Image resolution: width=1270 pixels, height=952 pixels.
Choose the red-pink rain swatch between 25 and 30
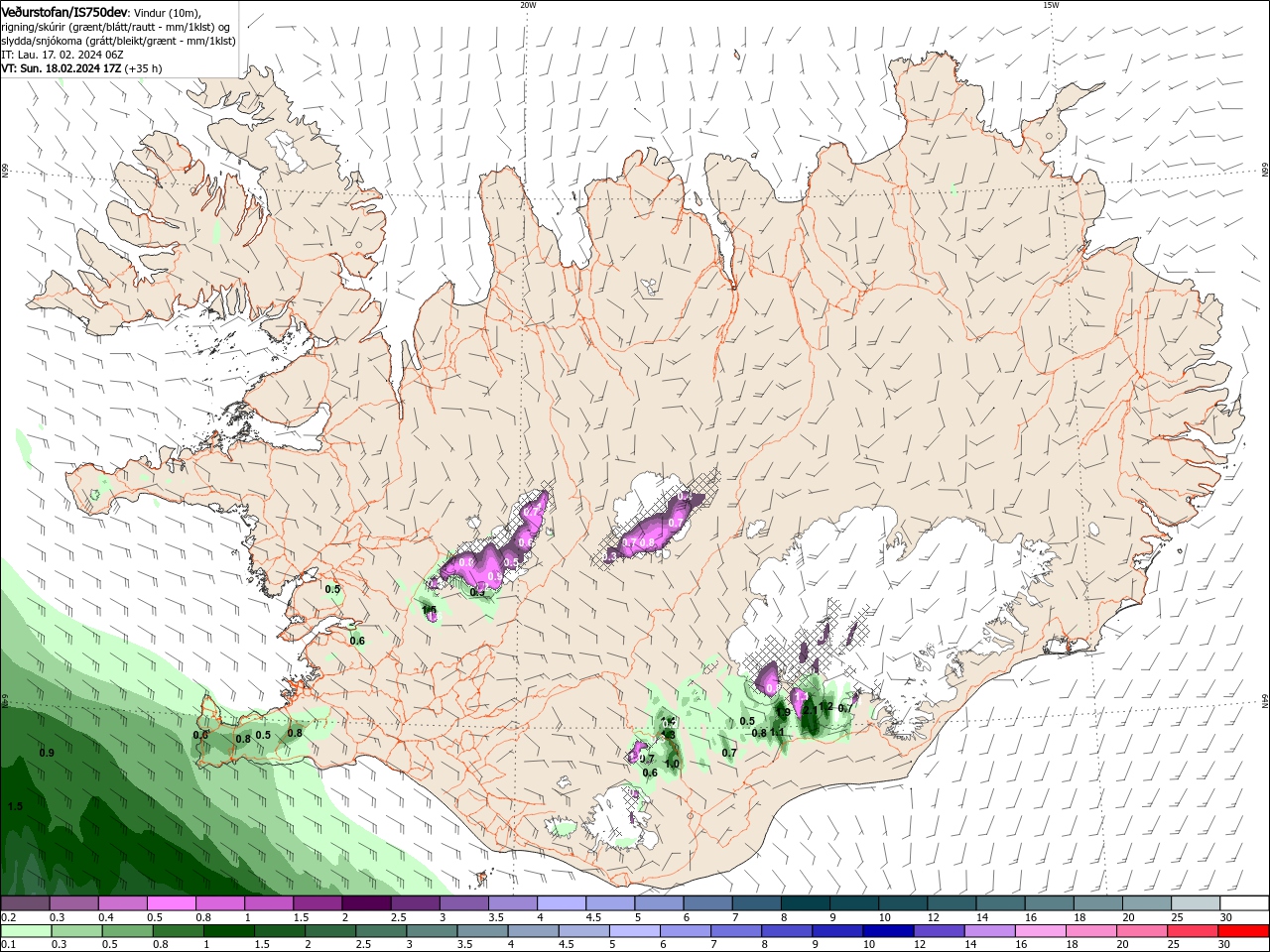click(x=1194, y=931)
